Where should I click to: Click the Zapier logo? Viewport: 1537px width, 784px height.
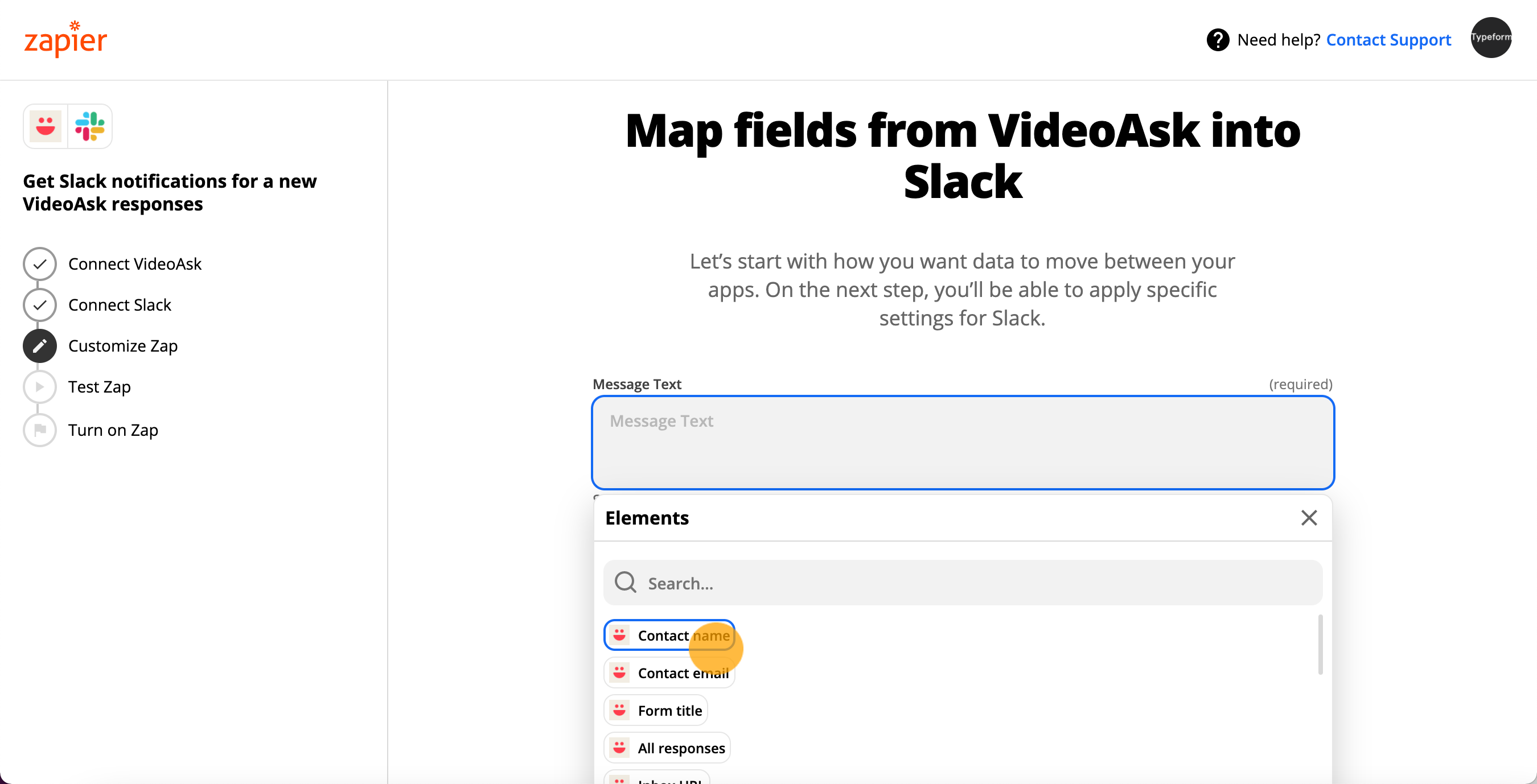(x=65, y=39)
